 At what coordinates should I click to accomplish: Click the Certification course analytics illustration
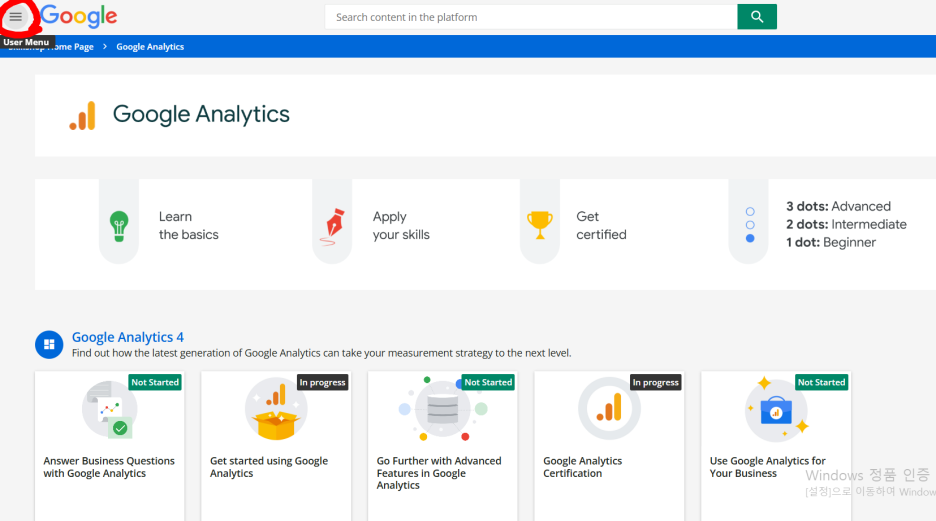coord(609,409)
